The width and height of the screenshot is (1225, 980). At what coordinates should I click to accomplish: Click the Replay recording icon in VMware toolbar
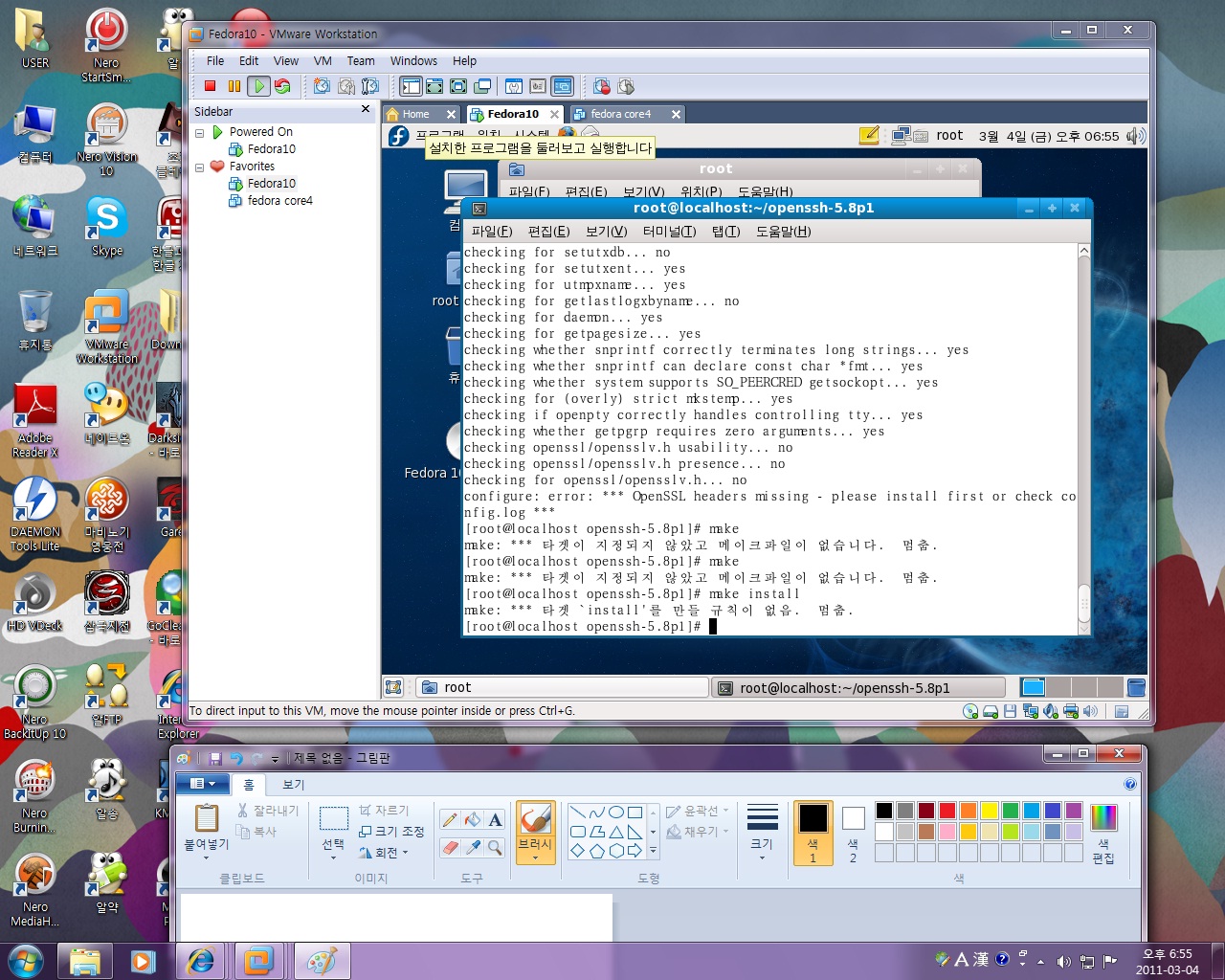[626, 86]
